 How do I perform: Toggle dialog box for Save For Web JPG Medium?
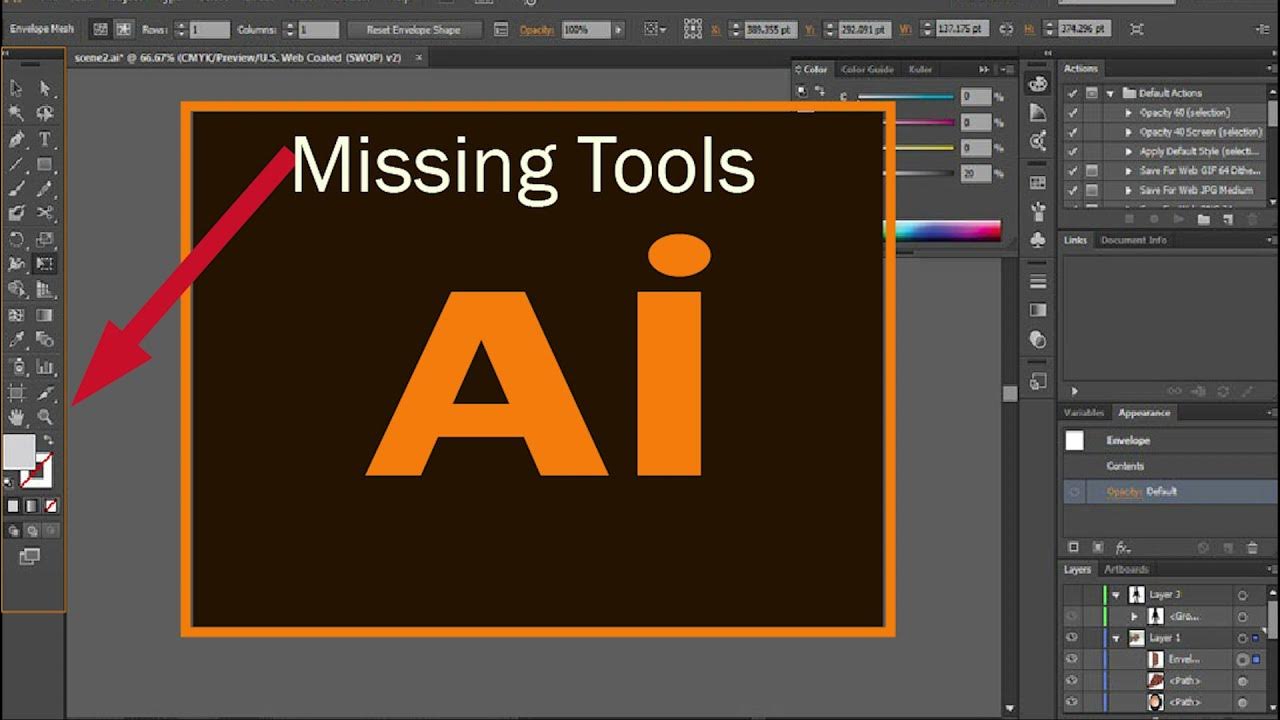[x=1092, y=190]
